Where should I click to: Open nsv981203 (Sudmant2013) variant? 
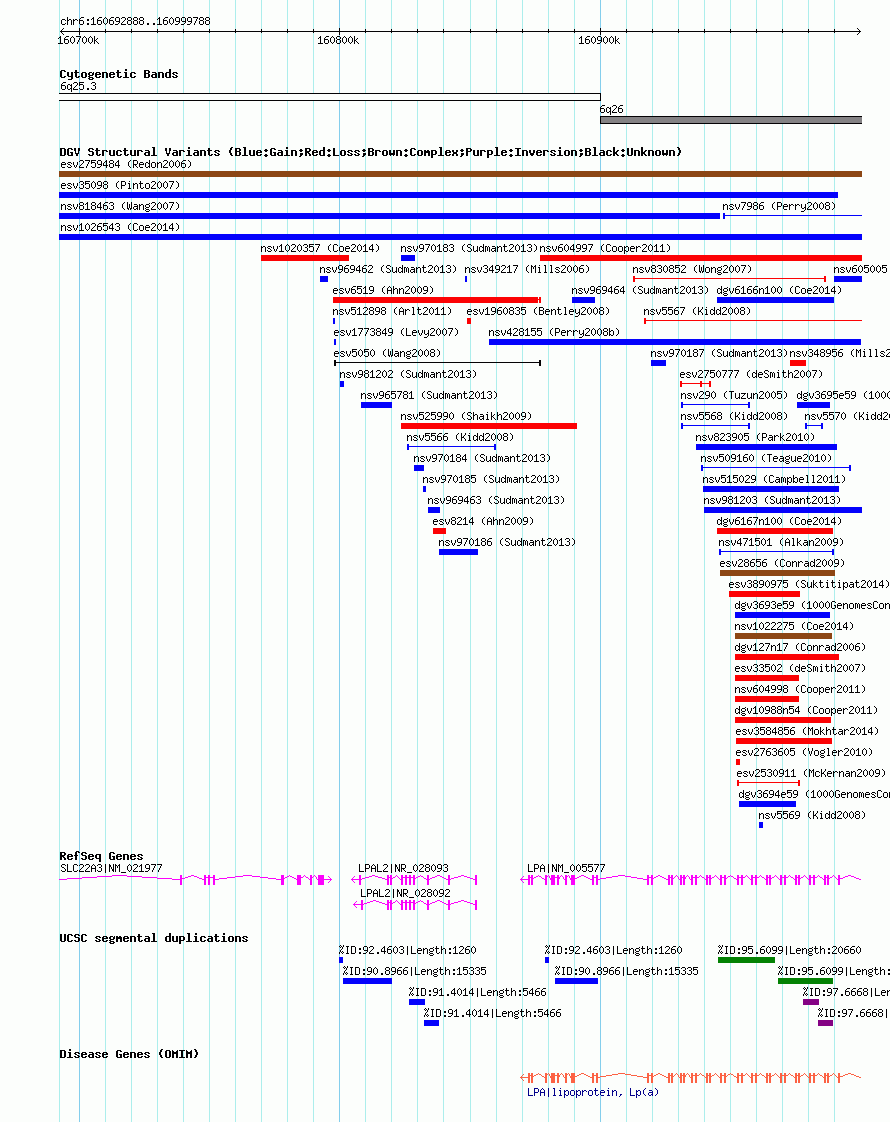click(x=772, y=500)
